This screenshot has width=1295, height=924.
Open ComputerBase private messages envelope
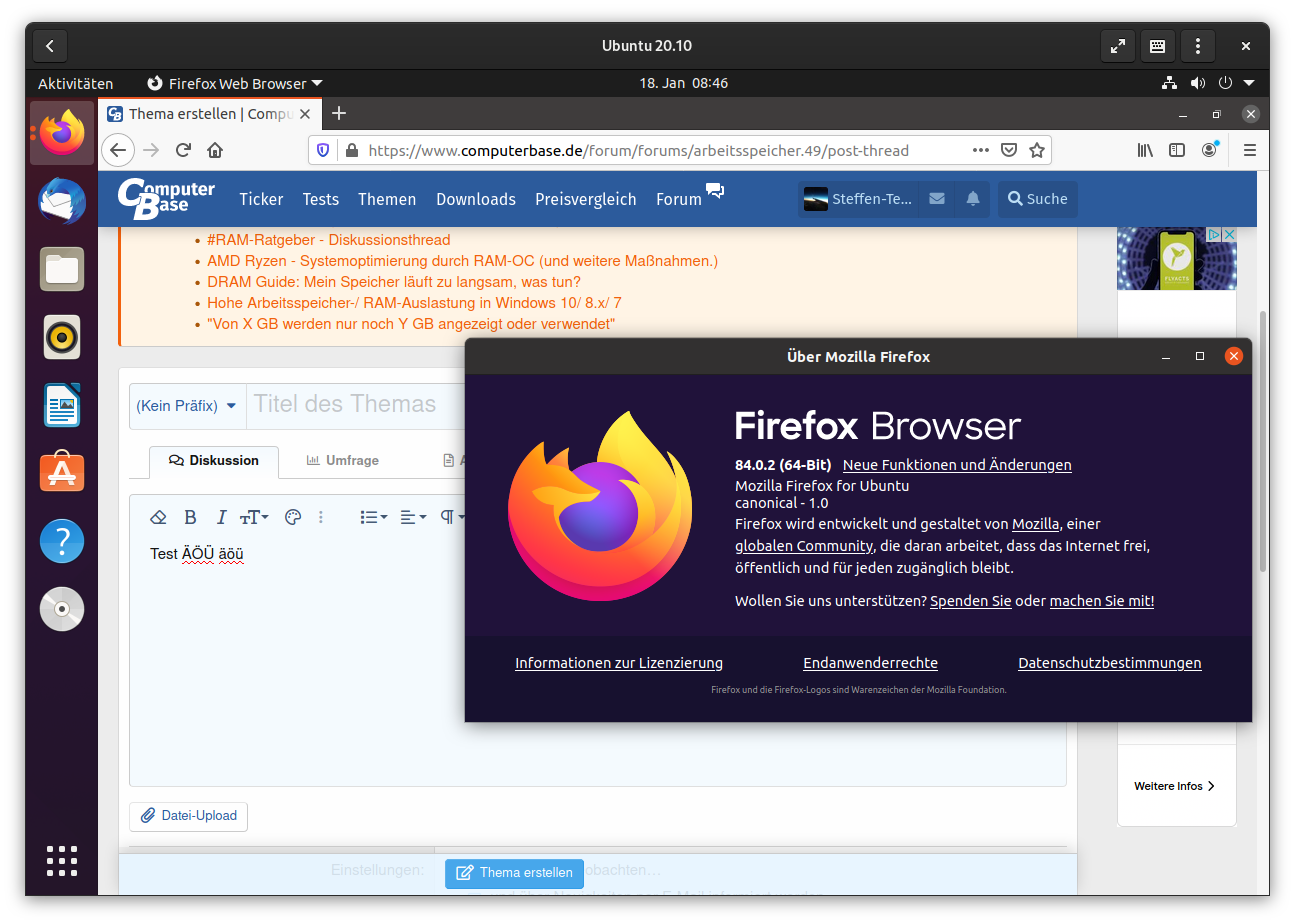[937, 199]
